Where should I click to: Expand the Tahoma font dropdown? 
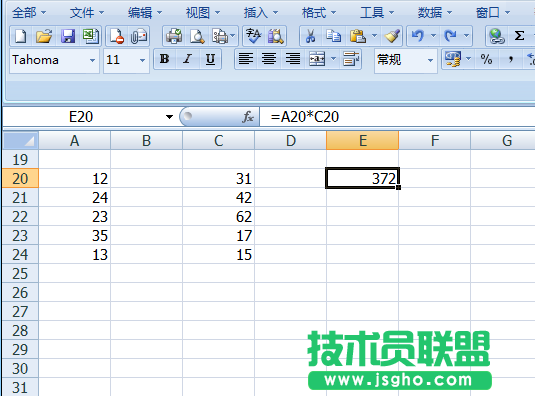click(92, 60)
